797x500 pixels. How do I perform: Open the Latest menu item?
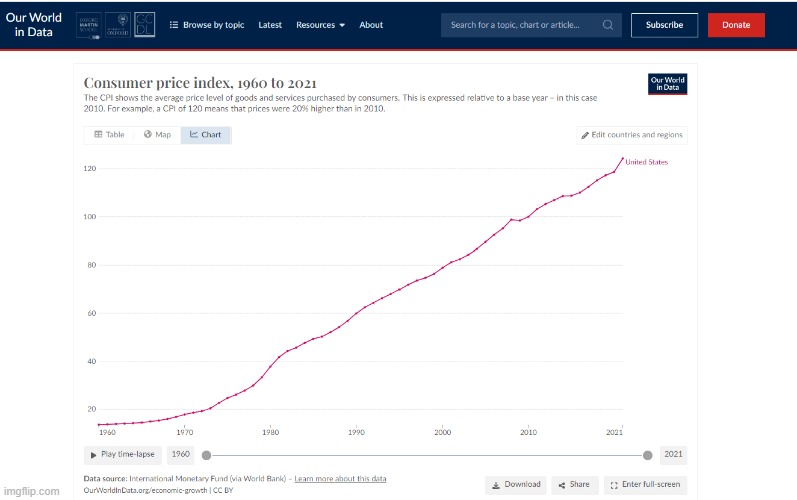[270, 25]
